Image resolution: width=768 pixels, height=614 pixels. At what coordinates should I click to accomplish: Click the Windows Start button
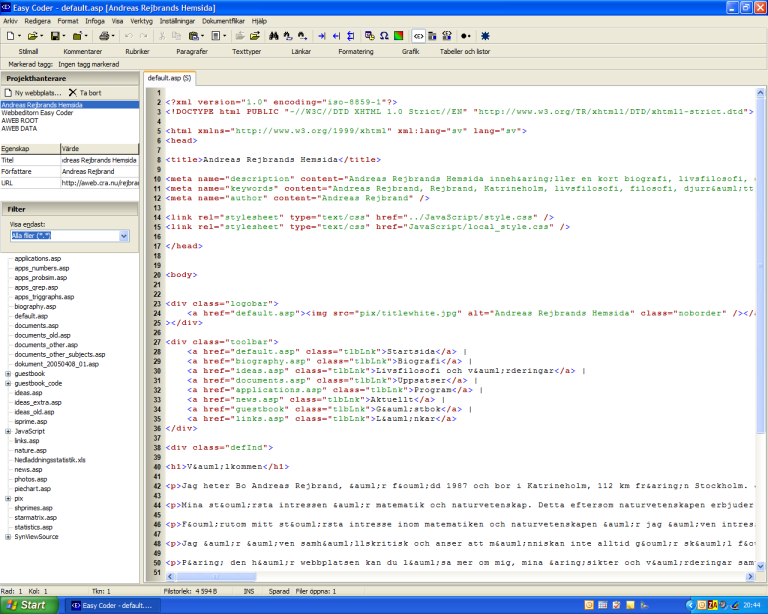(x=29, y=605)
